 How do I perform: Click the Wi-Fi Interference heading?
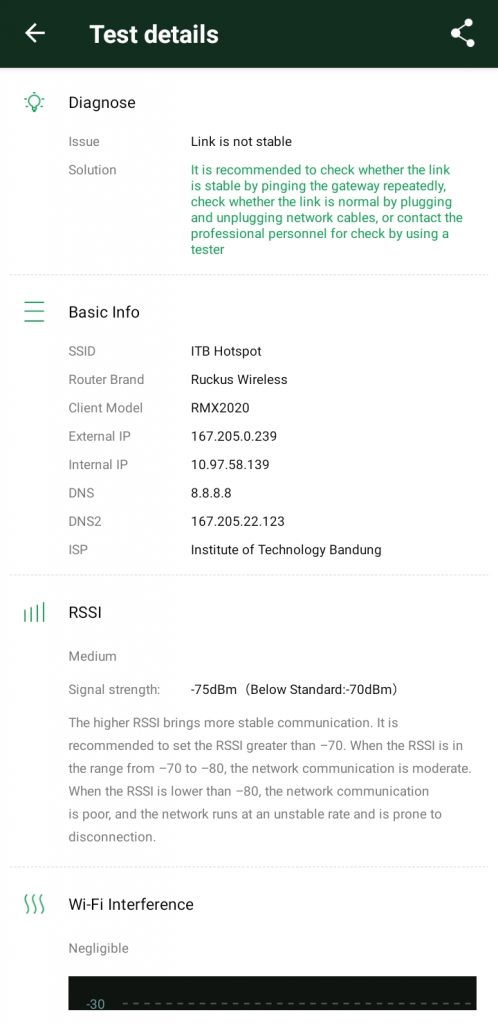(x=131, y=904)
